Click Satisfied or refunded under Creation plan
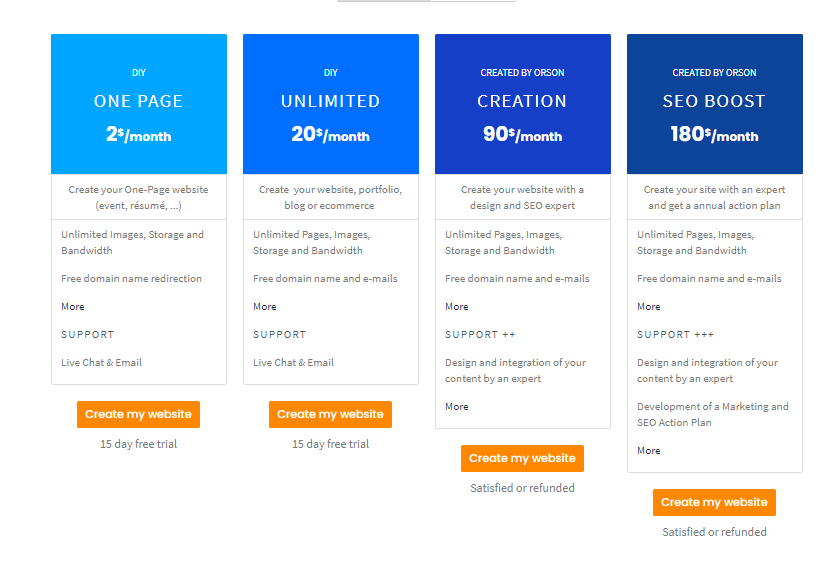833x566 pixels. coord(522,488)
